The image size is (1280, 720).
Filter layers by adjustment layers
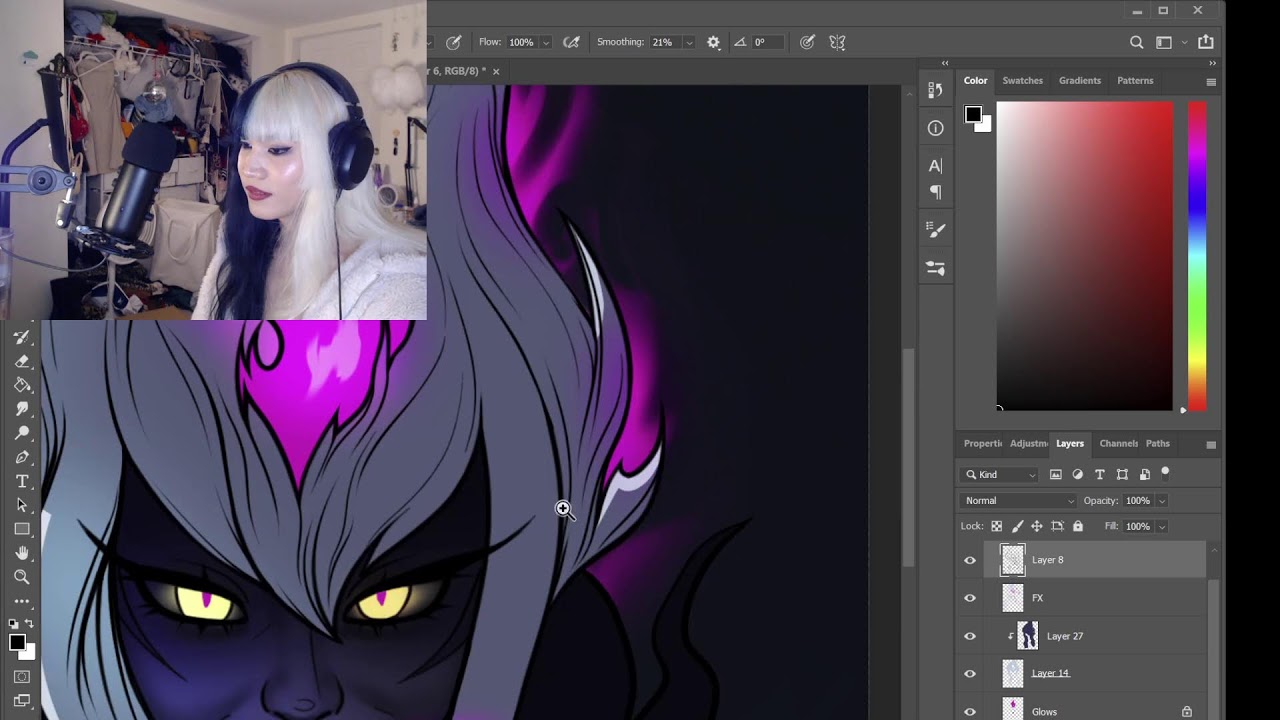point(1077,474)
